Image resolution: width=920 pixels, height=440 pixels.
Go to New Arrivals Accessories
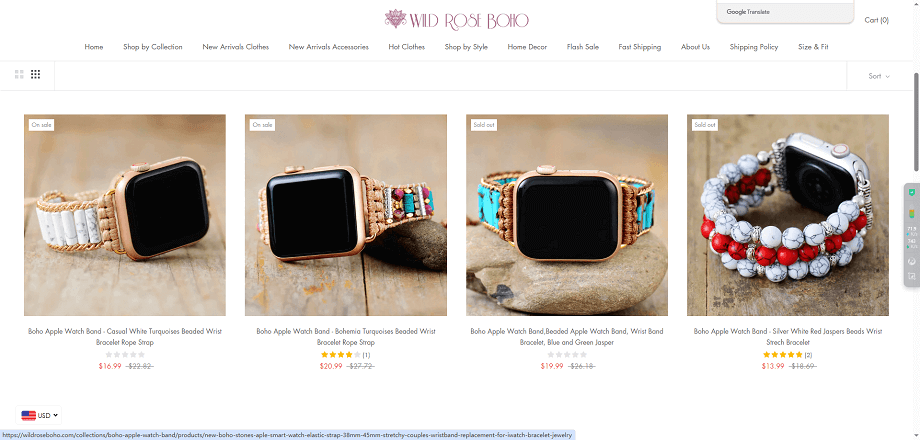pyautogui.click(x=329, y=47)
